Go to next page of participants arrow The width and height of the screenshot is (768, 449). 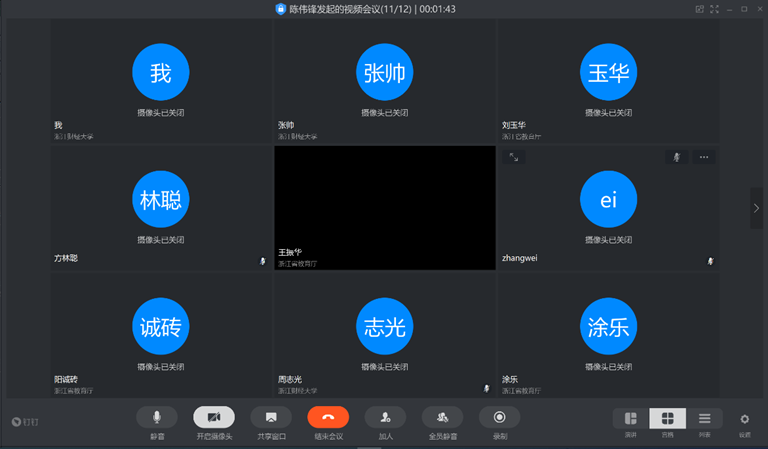pos(756,208)
